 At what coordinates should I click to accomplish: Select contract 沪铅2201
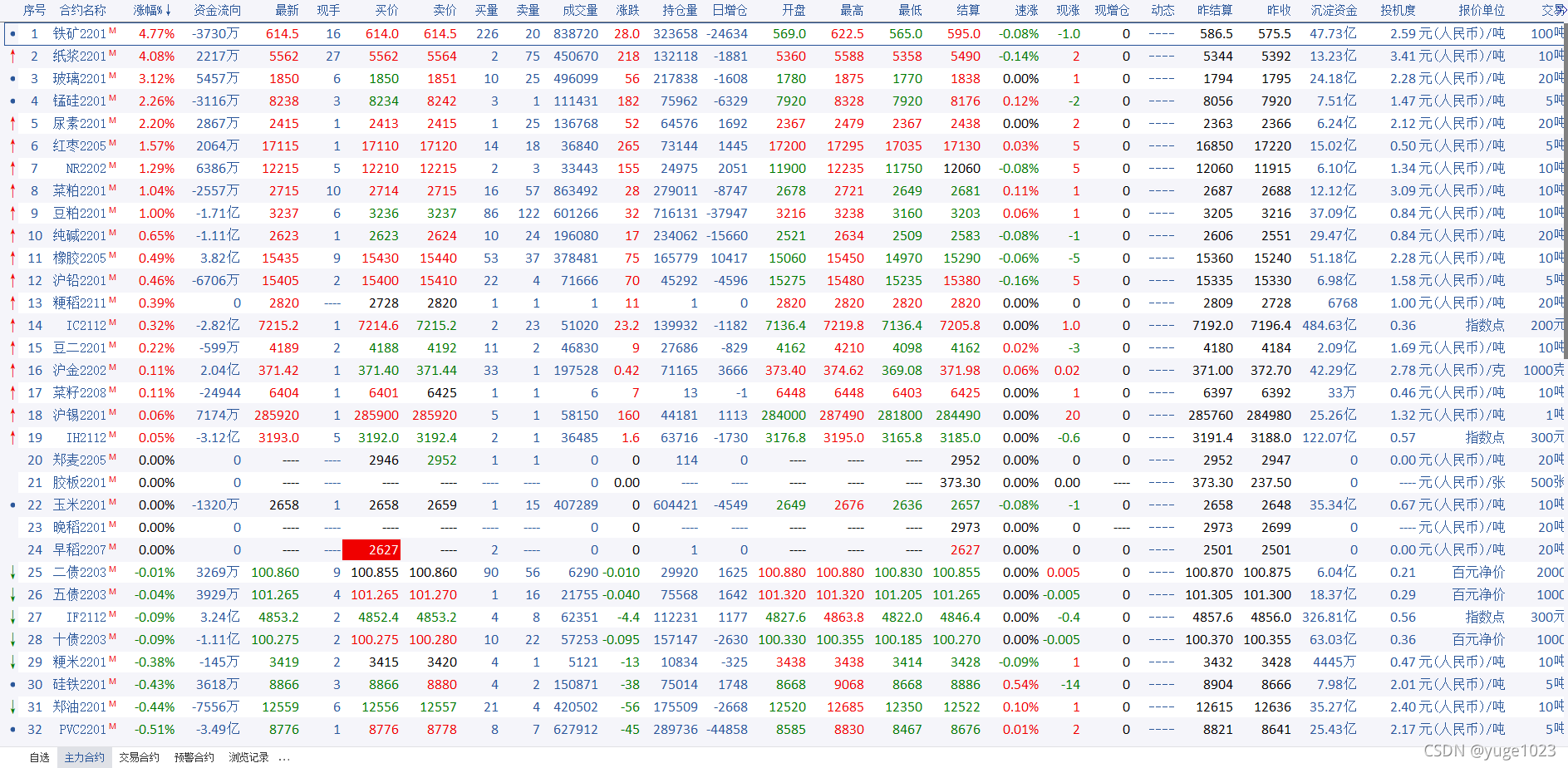(x=80, y=281)
